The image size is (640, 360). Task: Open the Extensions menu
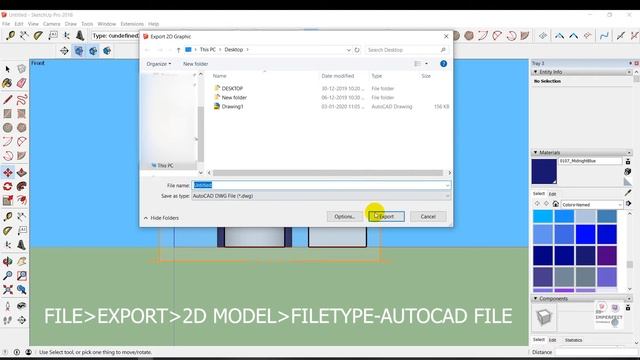(132, 24)
